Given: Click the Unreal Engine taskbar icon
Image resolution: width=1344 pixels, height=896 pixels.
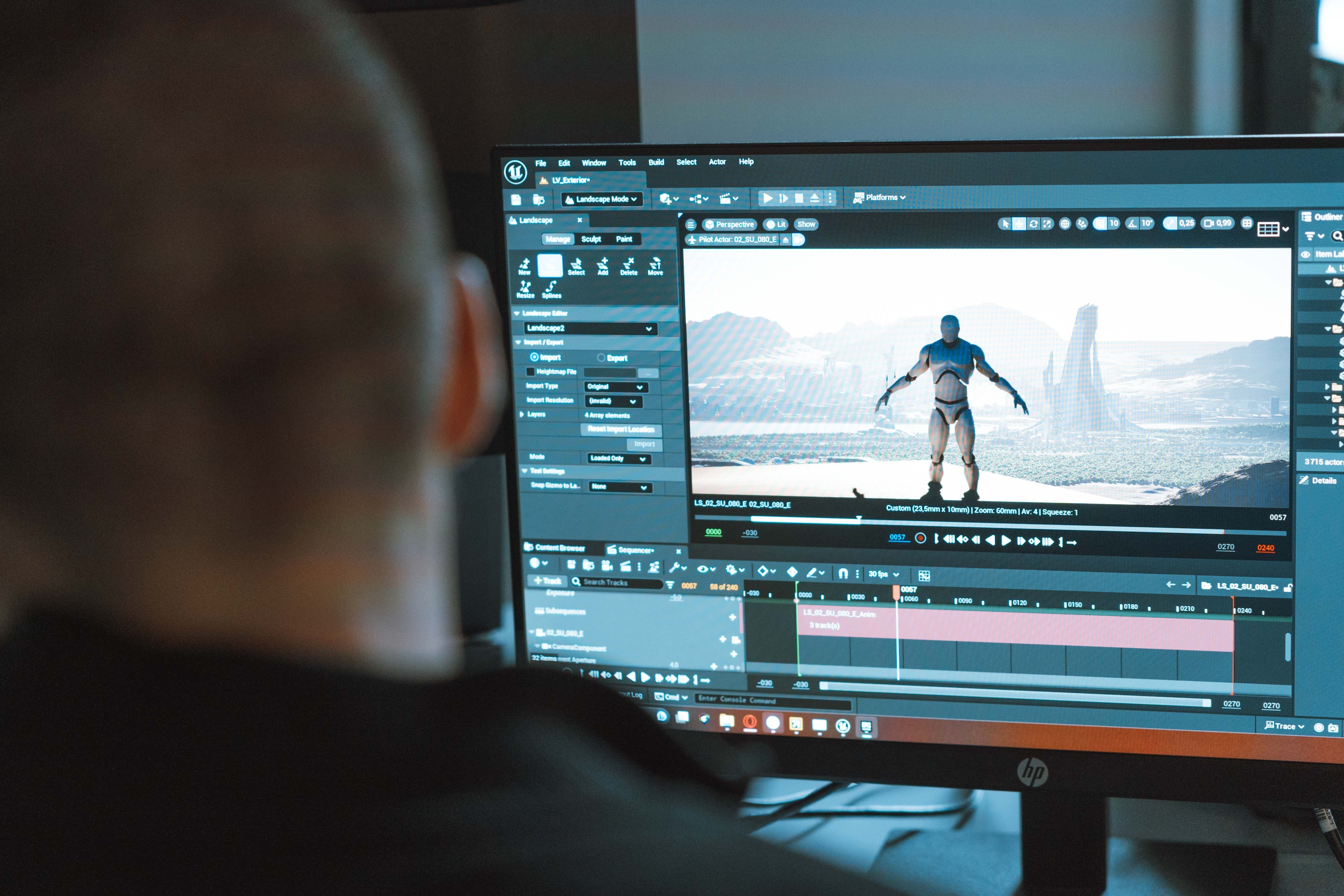Looking at the screenshot, I should click(842, 726).
